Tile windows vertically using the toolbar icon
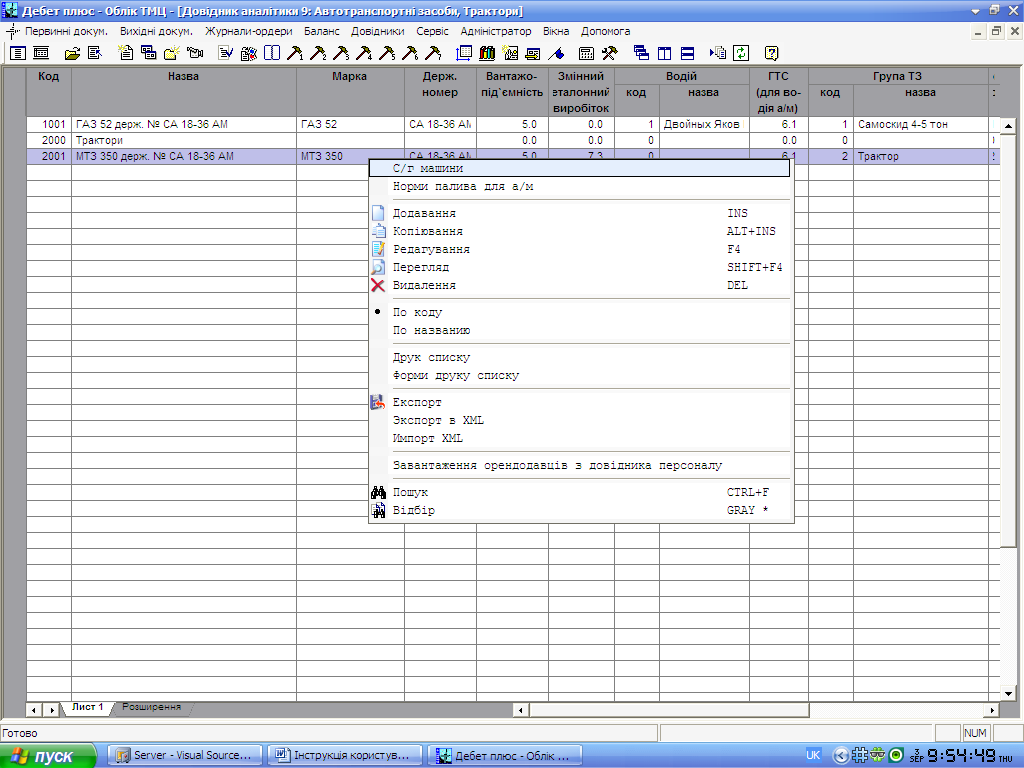The image size is (1024, 768). coord(664,54)
